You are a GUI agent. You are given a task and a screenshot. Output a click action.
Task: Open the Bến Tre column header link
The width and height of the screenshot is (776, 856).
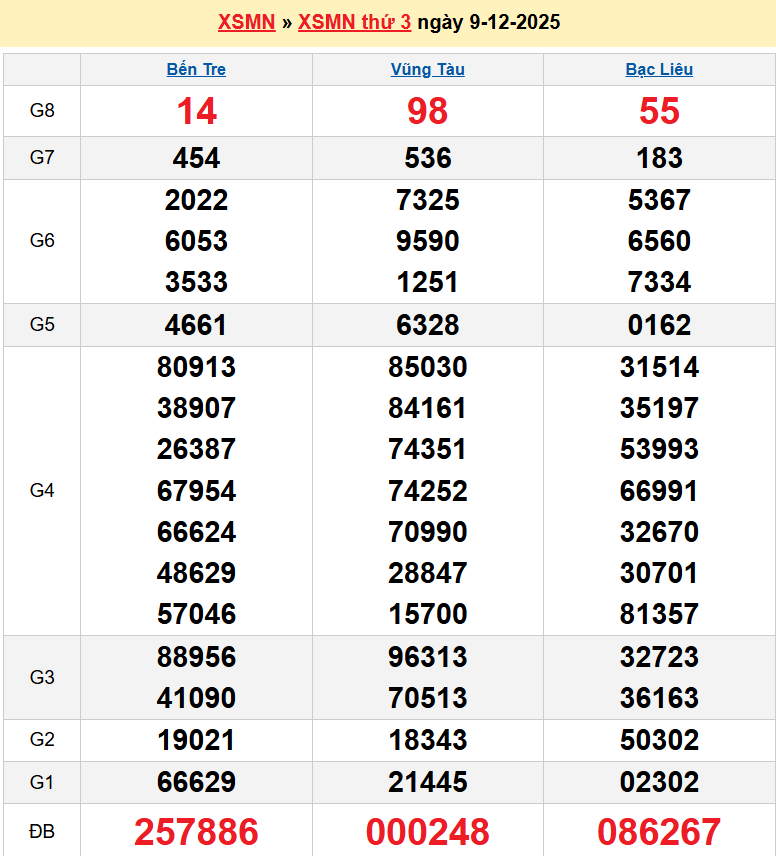196,69
